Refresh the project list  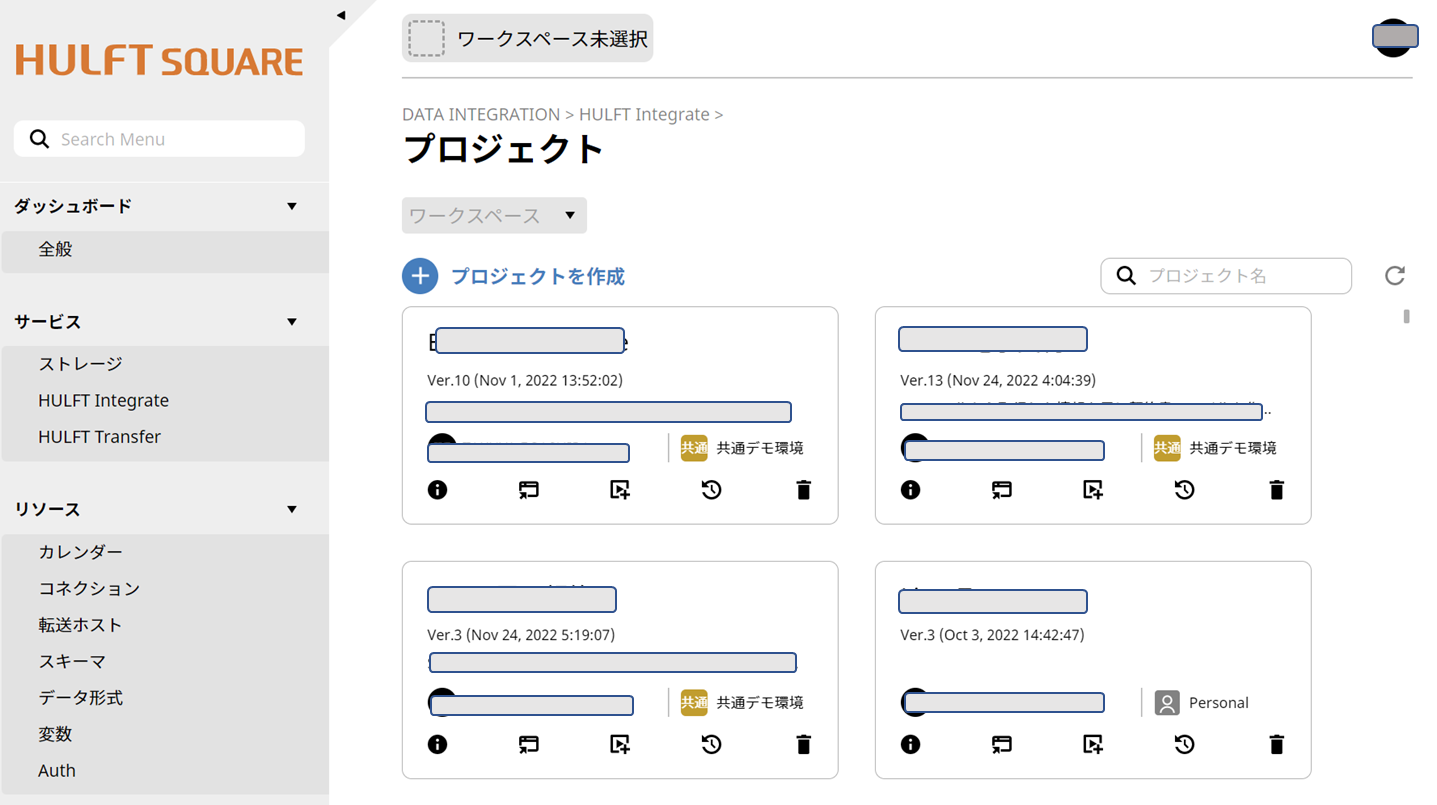tap(1395, 276)
